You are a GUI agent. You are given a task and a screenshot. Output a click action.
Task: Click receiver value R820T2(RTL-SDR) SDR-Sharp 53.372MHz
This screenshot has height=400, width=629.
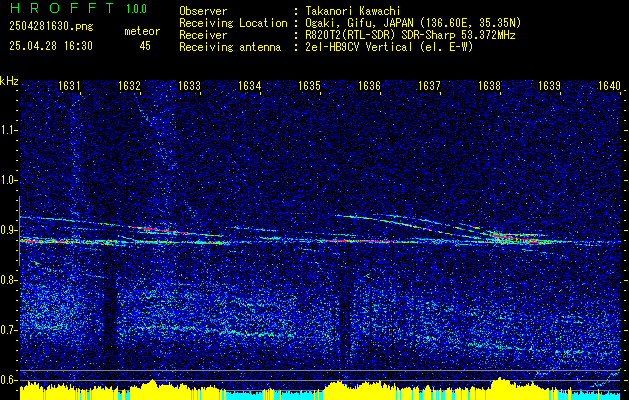coord(410,35)
